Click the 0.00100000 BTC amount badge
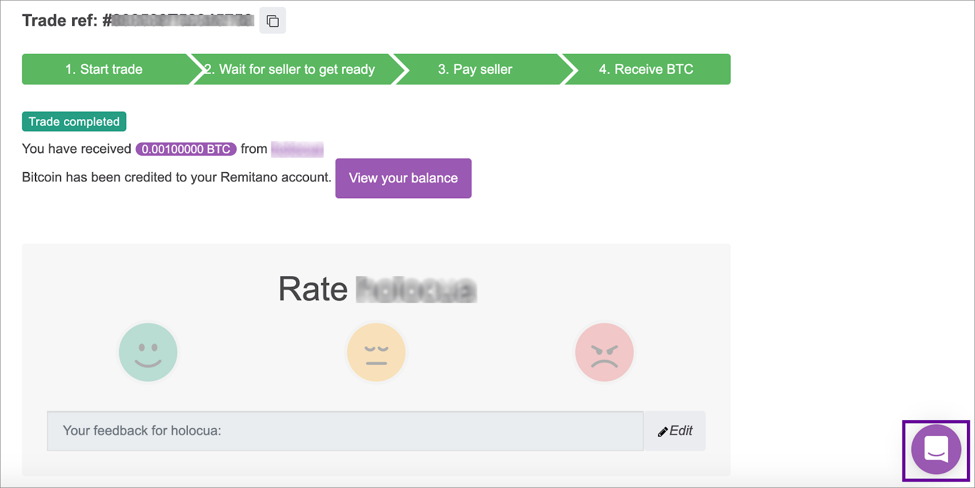The height and width of the screenshot is (488, 975). pyautogui.click(x=186, y=149)
